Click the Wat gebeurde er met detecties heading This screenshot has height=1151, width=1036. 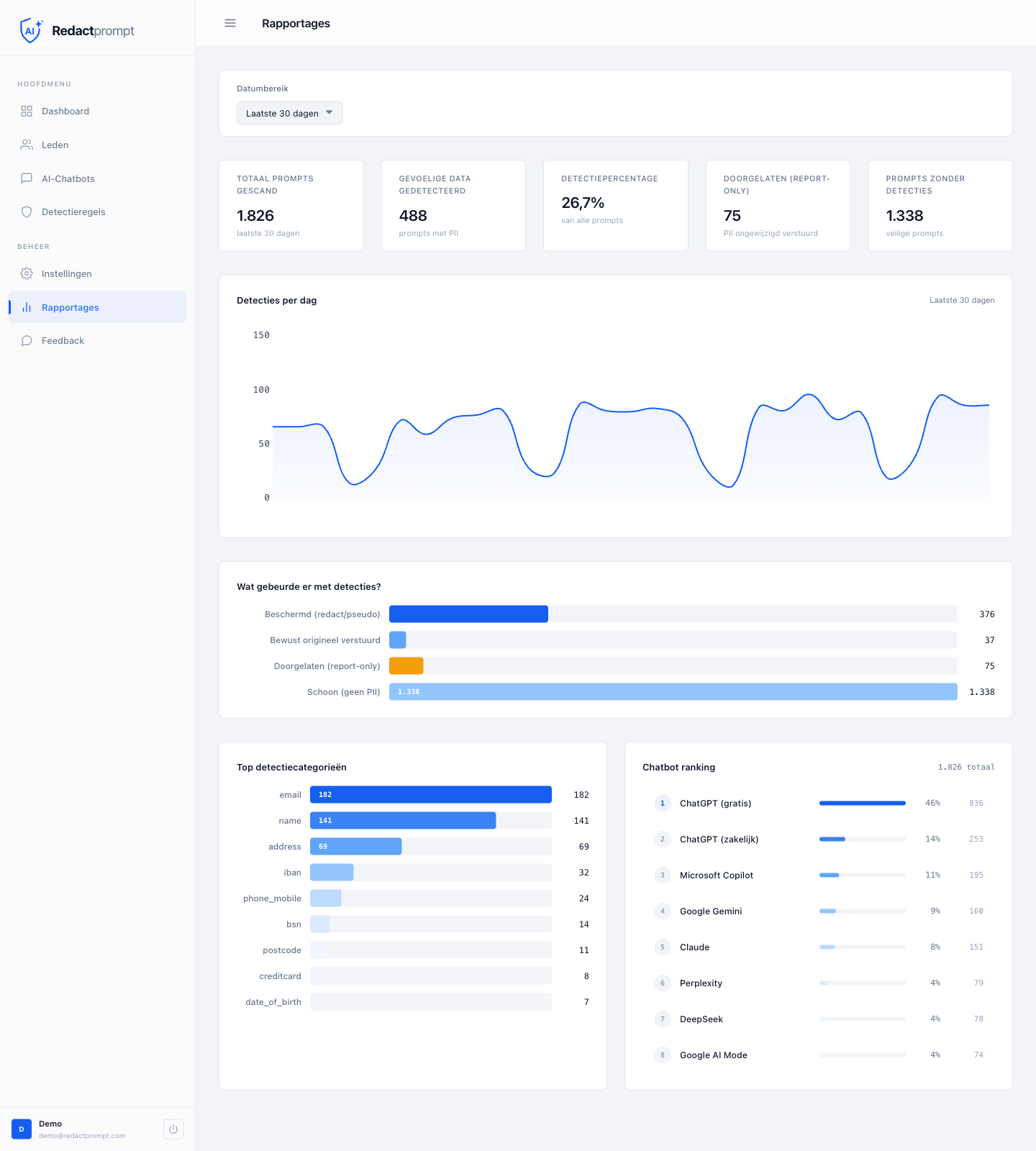point(309,586)
